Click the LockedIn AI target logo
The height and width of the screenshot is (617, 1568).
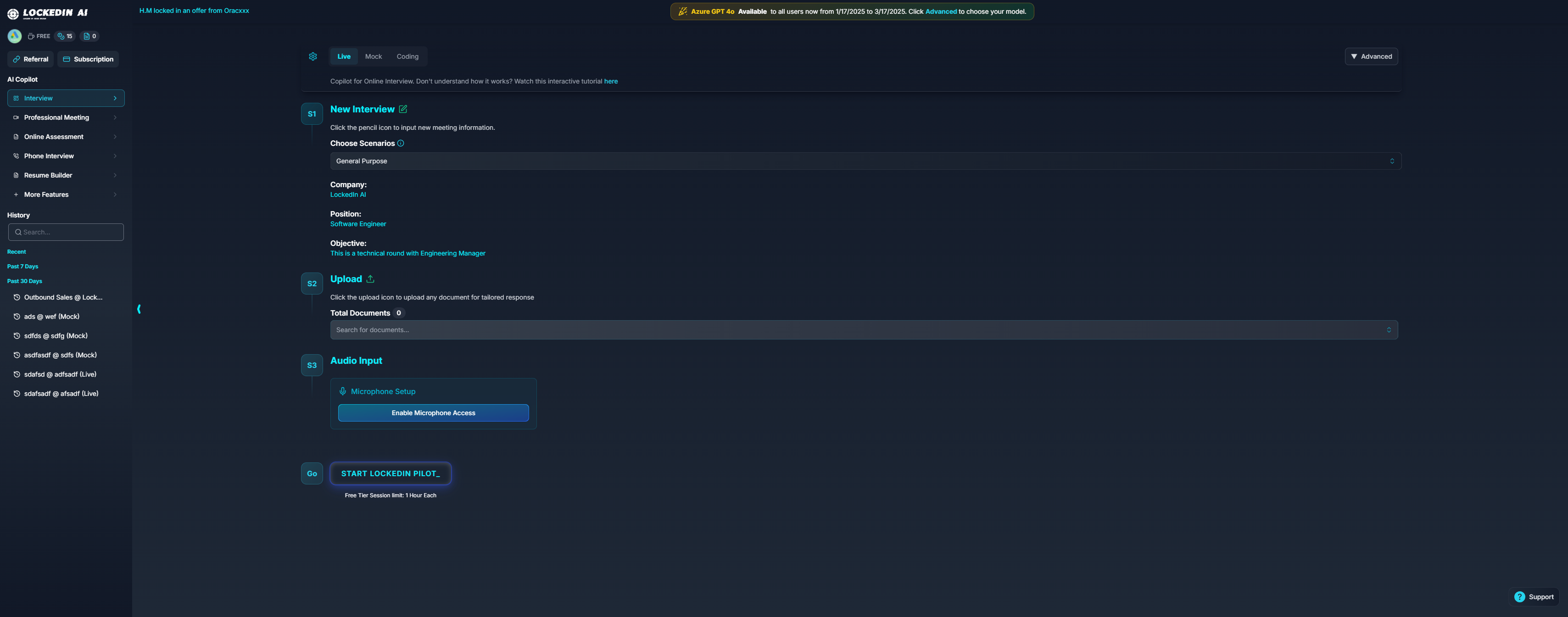[13, 13]
